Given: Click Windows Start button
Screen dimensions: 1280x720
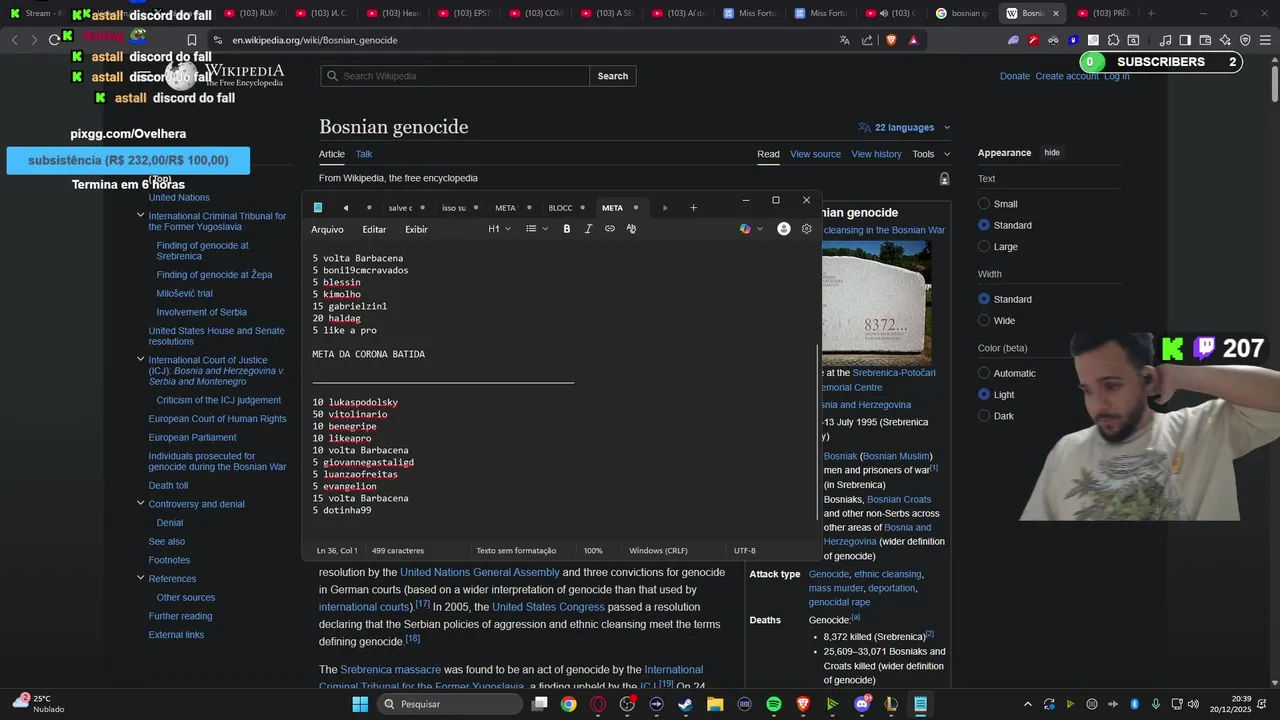Looking at the screenshot, I should click(x=360, y=704).
